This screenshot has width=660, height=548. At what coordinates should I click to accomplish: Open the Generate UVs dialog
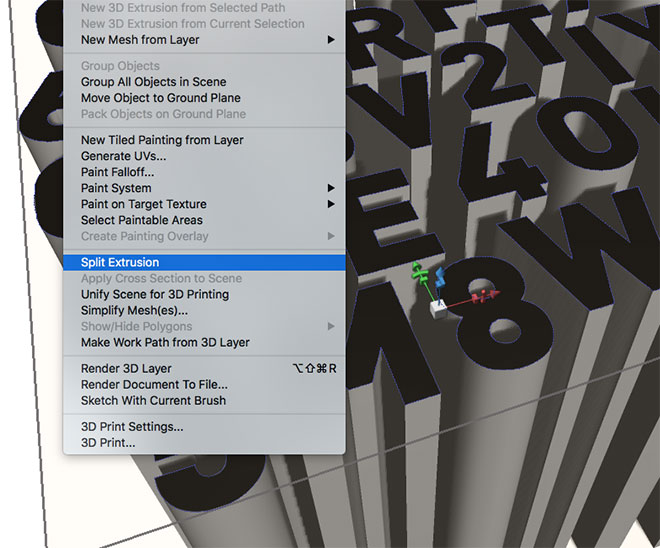pos(123,156)
